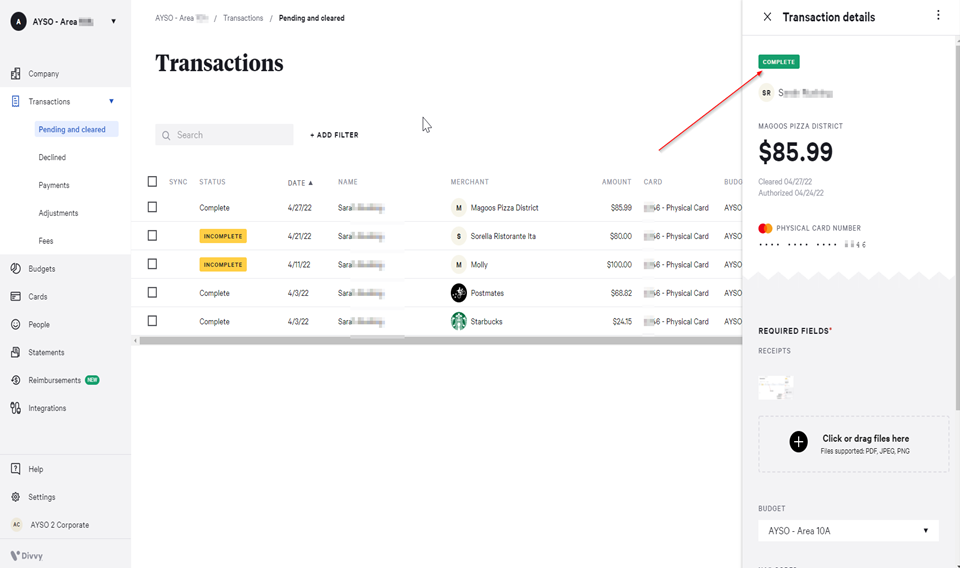Open the Budgets sidebar icon
The image size is (960, 568).
[x=16, y=269]
